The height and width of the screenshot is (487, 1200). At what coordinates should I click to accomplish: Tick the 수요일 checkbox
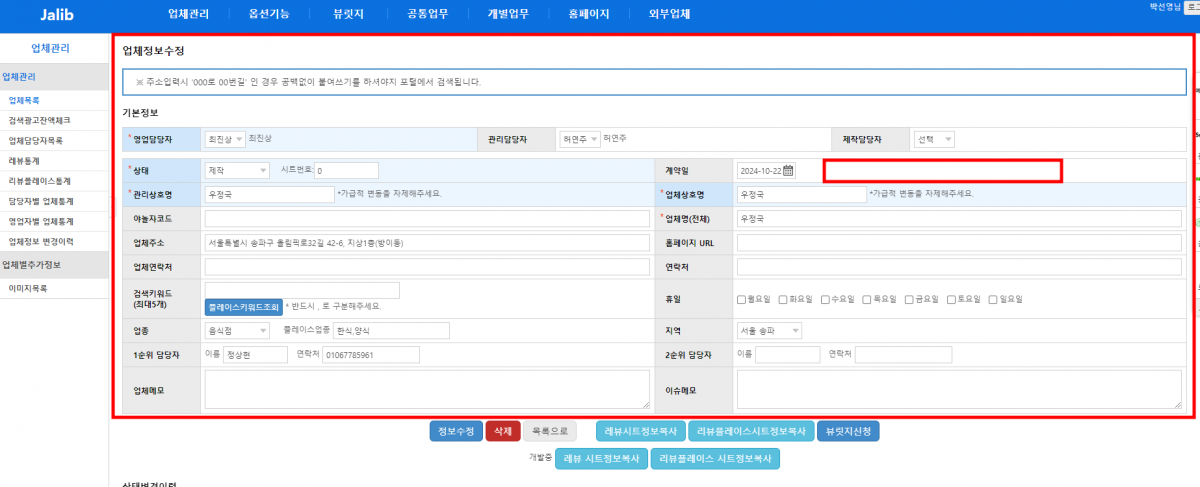click(824, 299)
